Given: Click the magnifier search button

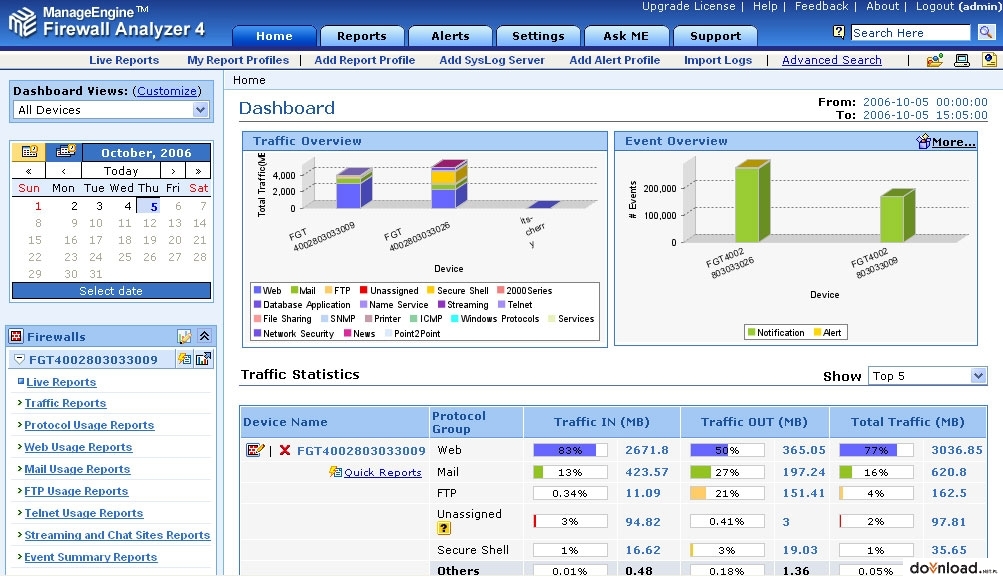Looking at the screenshot, I should (986, 31).
